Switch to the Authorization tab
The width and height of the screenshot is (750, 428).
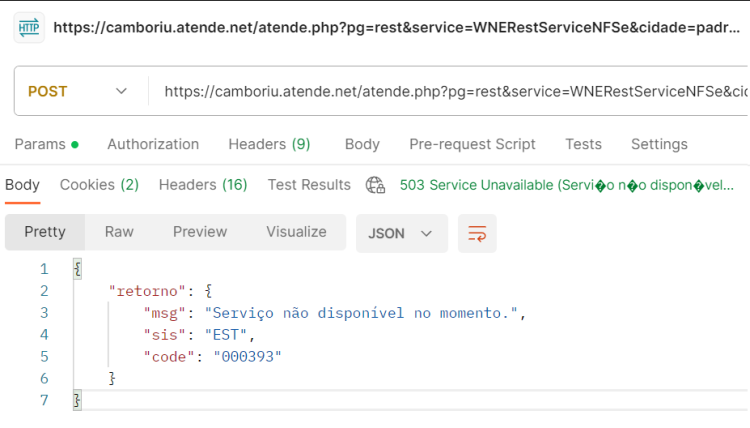pyautogui.click(x=153, y=144)
